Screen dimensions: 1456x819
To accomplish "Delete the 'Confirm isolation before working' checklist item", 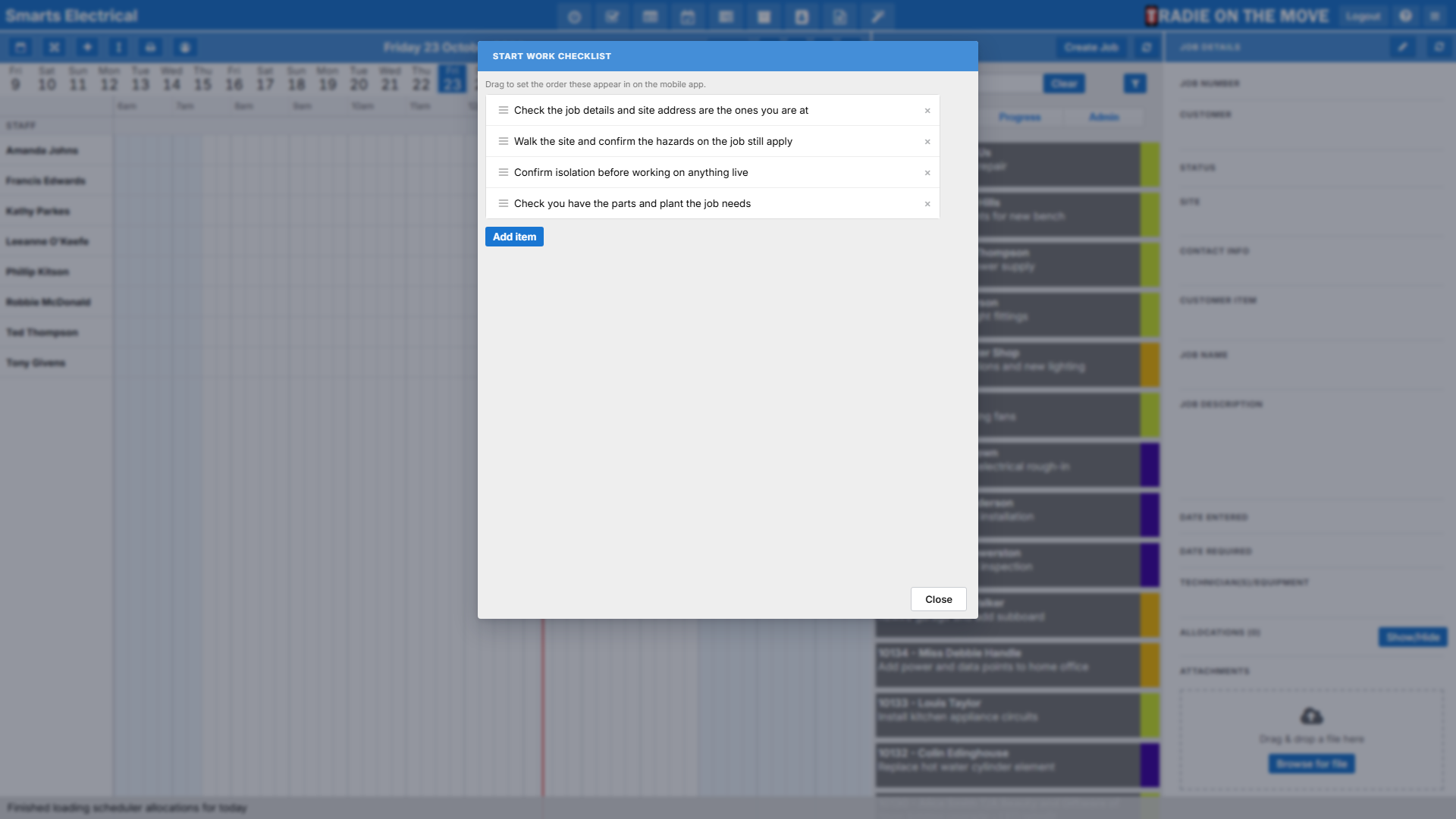I will coord(927,173).
